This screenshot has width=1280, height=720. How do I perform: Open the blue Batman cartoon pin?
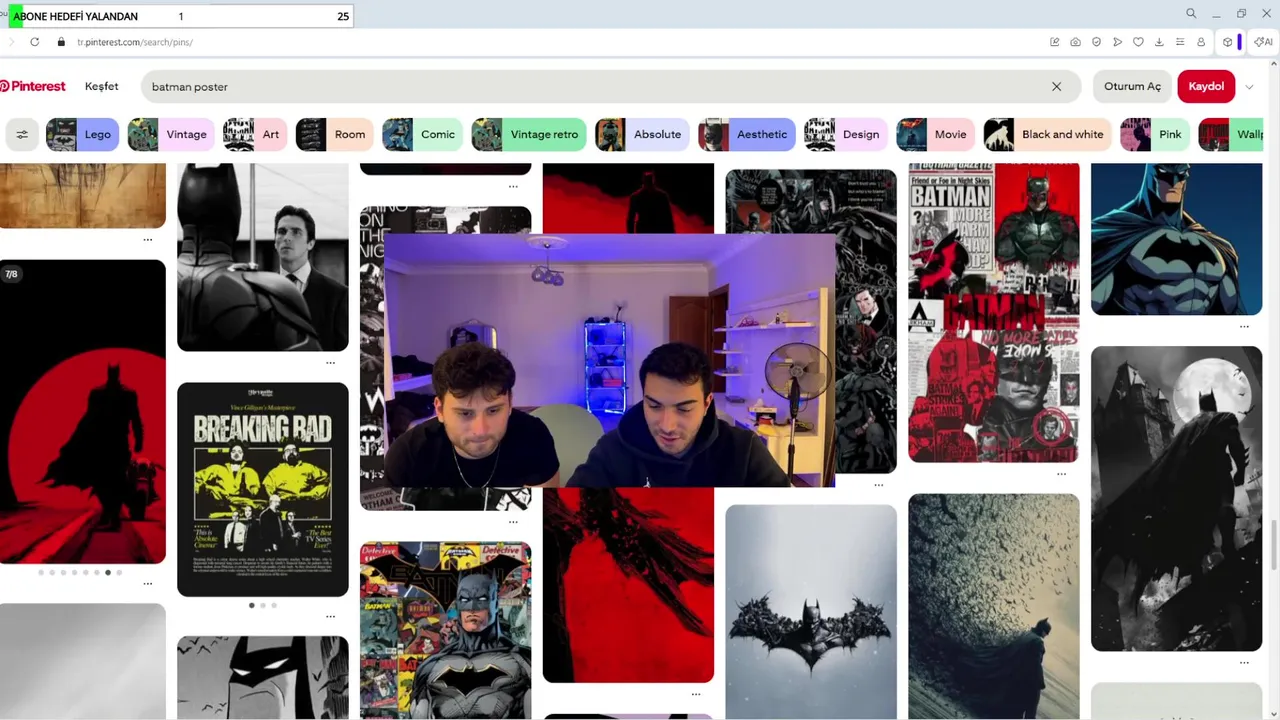tap(1176, 239)
